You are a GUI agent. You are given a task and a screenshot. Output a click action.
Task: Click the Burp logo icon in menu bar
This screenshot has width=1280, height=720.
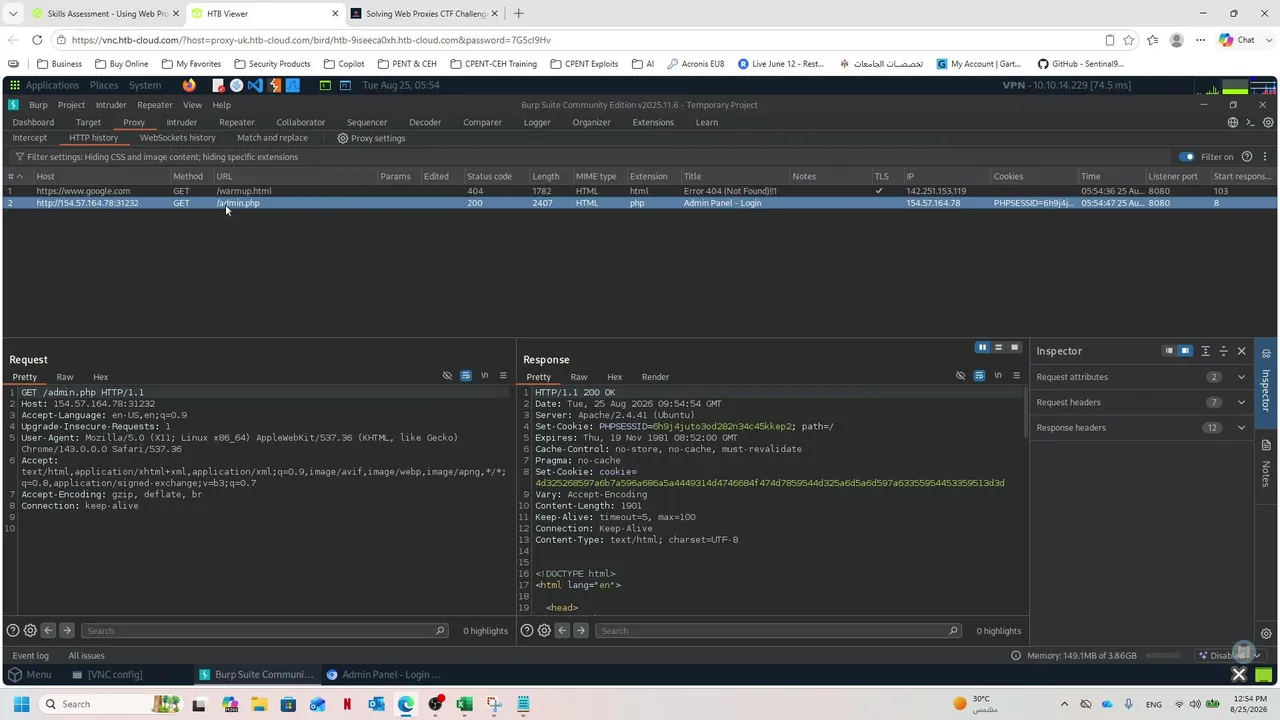13,105
